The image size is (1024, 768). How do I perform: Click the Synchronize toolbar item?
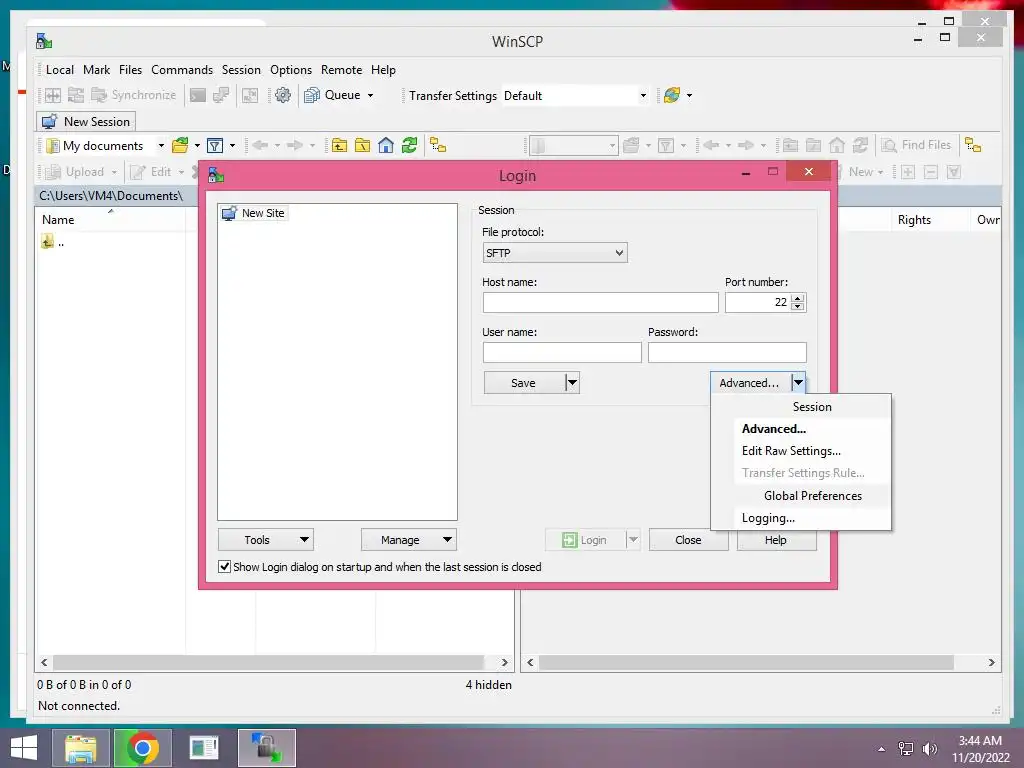click(x=134, y=95)
